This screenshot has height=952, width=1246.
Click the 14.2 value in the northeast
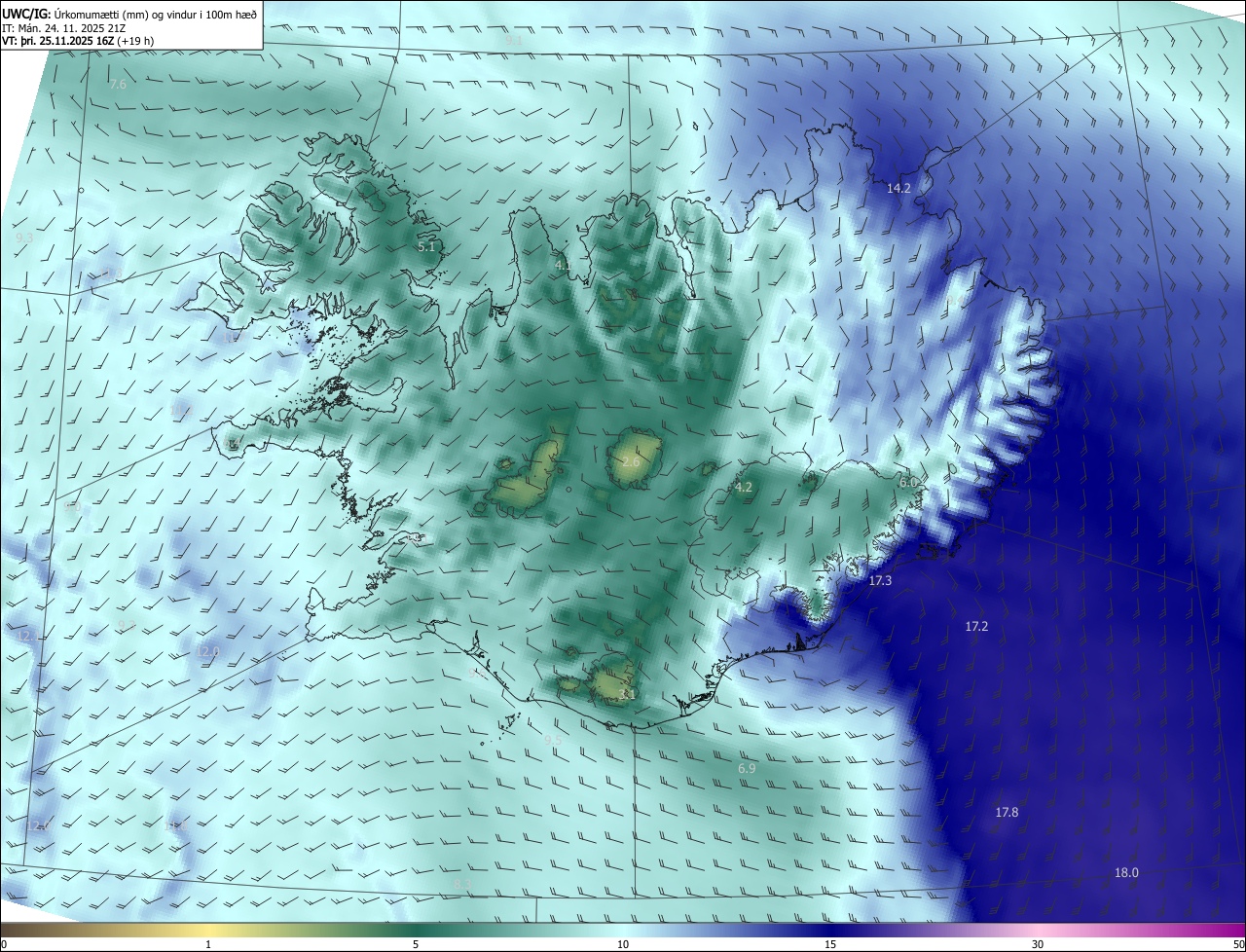click(898, 188)
